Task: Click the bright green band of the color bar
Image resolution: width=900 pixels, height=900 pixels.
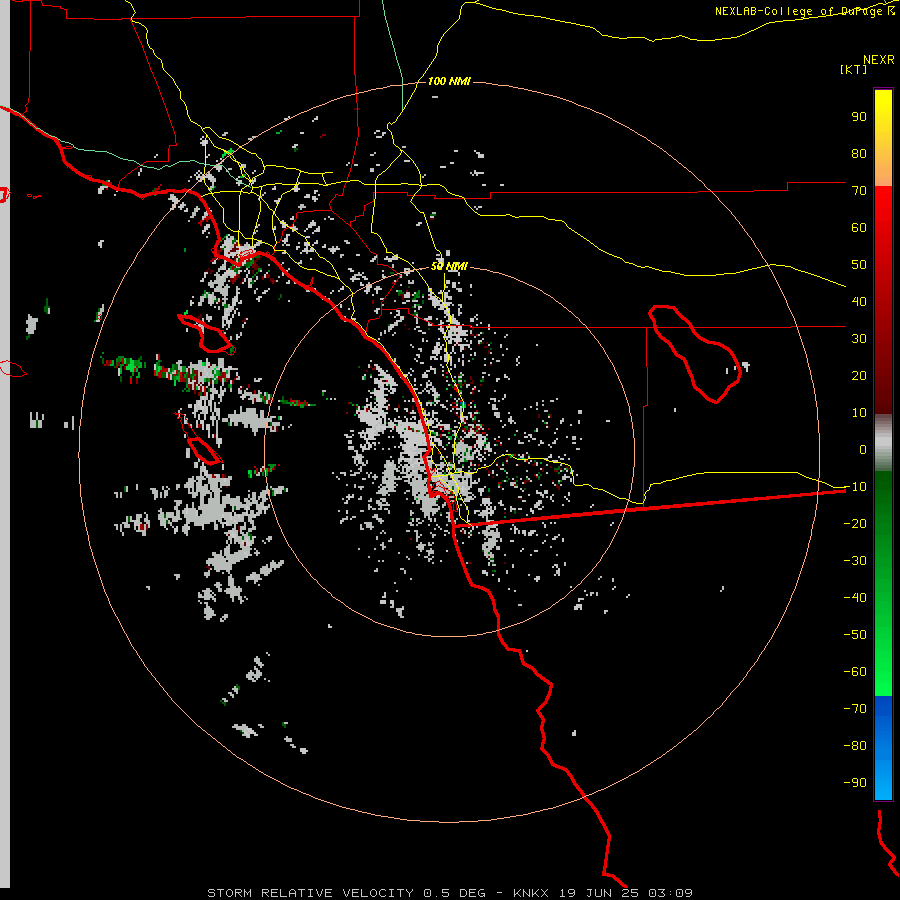Action: 883,660
